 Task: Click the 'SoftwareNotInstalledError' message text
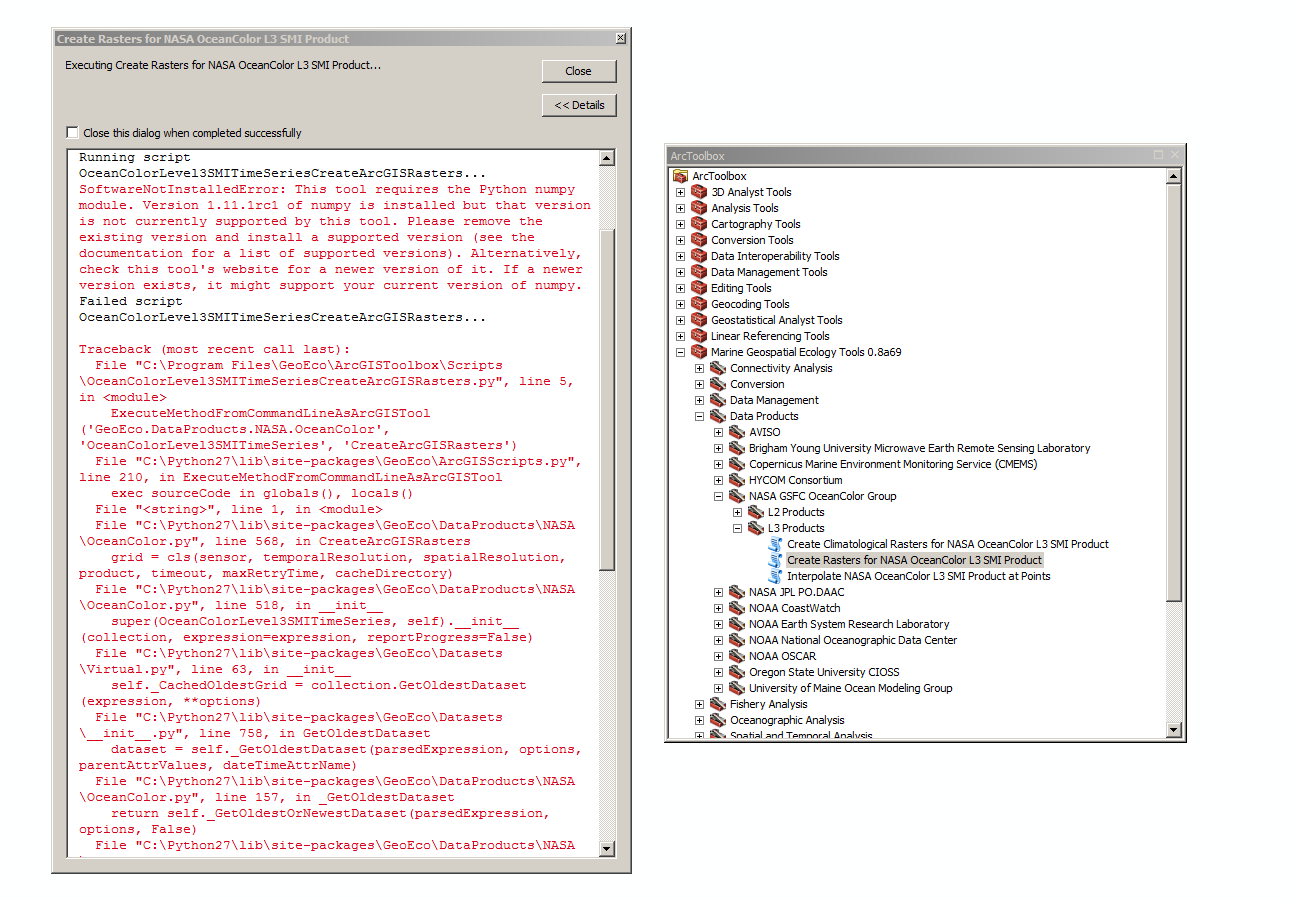click(x=335, y=237)
